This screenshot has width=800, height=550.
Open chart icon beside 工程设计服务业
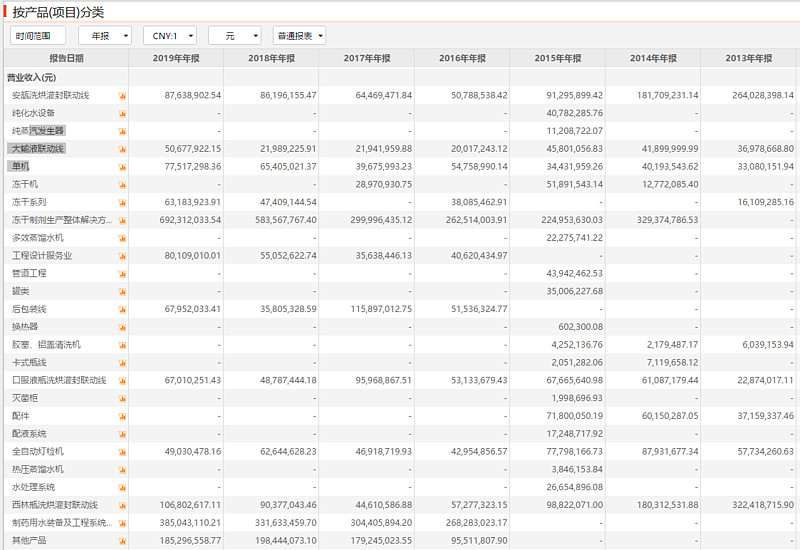coord(123,256)
